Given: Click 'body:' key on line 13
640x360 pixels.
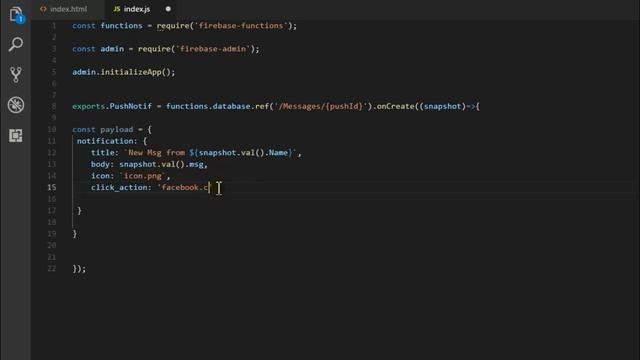Looking at the screenshot, I should [102, 164].
